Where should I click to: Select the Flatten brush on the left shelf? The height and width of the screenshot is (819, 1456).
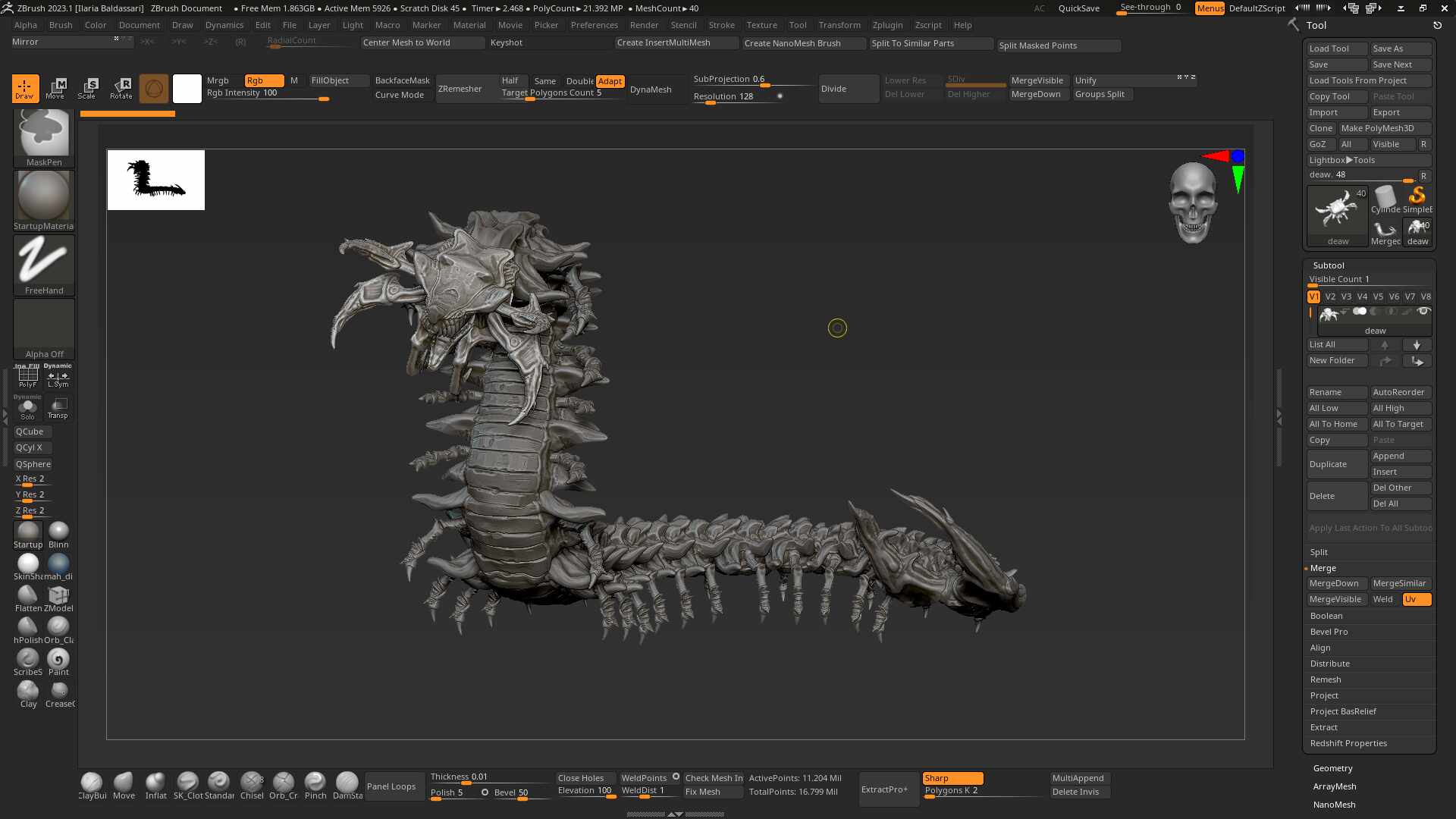coord(28,598)
